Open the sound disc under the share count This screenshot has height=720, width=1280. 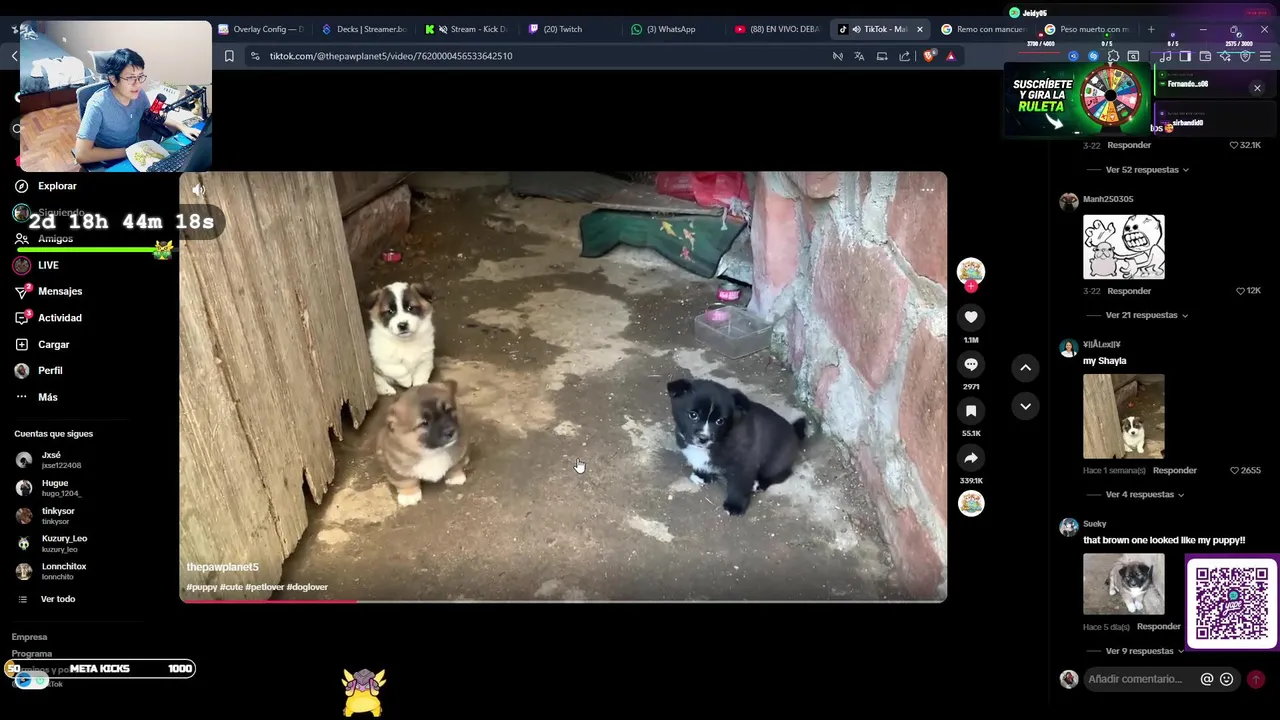970,503
